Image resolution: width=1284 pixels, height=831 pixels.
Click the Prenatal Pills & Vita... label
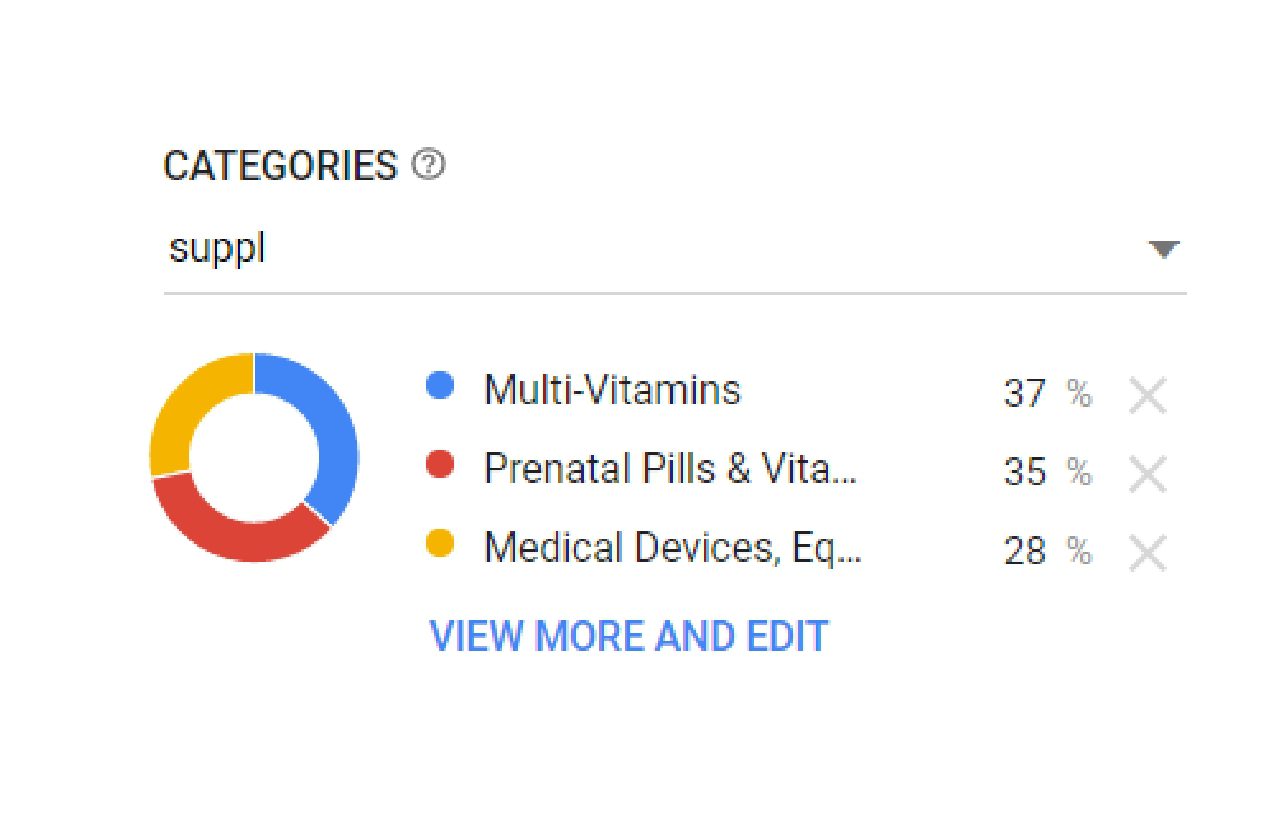pos(670,468)
